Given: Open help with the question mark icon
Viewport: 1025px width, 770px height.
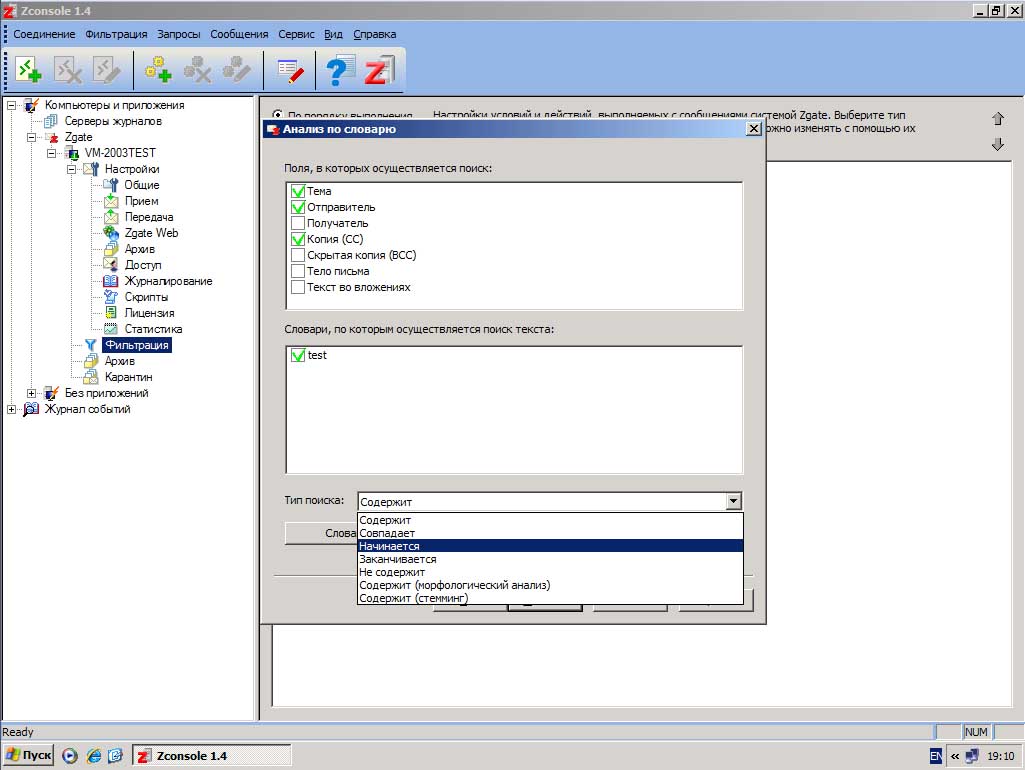Looking at the screenshot, I should pyautogui.click(x=339, y=69).
